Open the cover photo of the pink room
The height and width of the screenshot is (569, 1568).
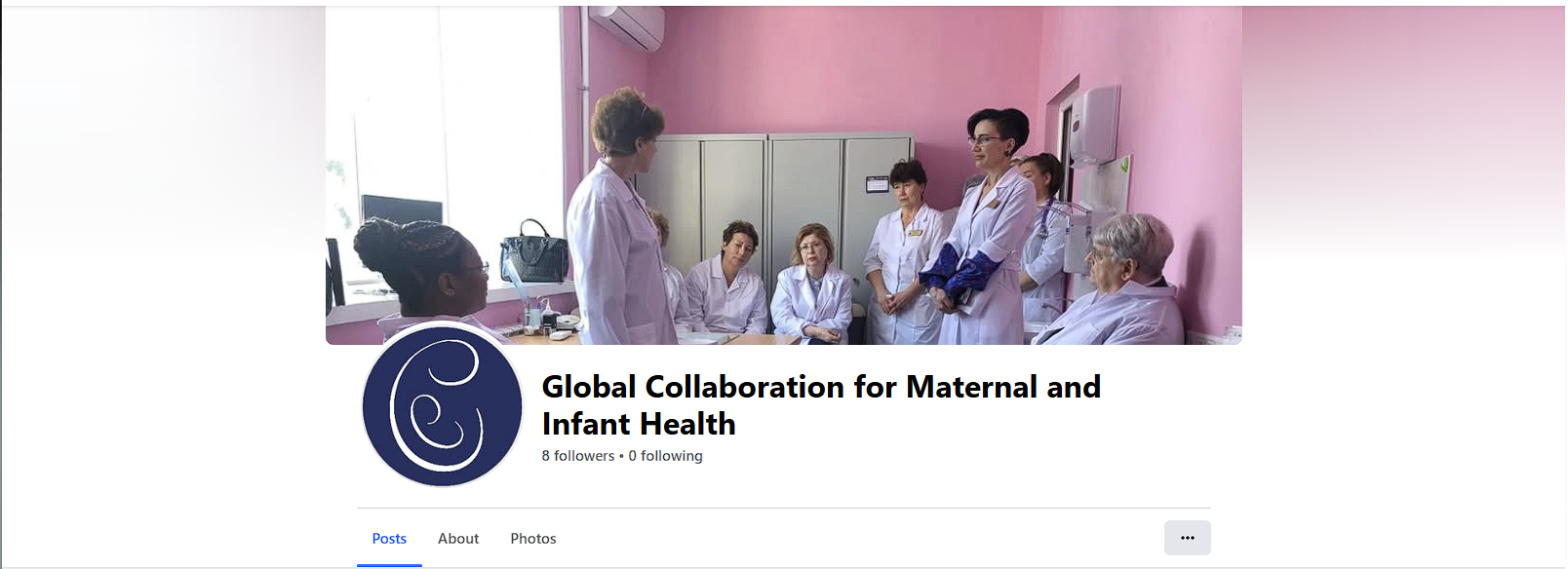[784, 175]
